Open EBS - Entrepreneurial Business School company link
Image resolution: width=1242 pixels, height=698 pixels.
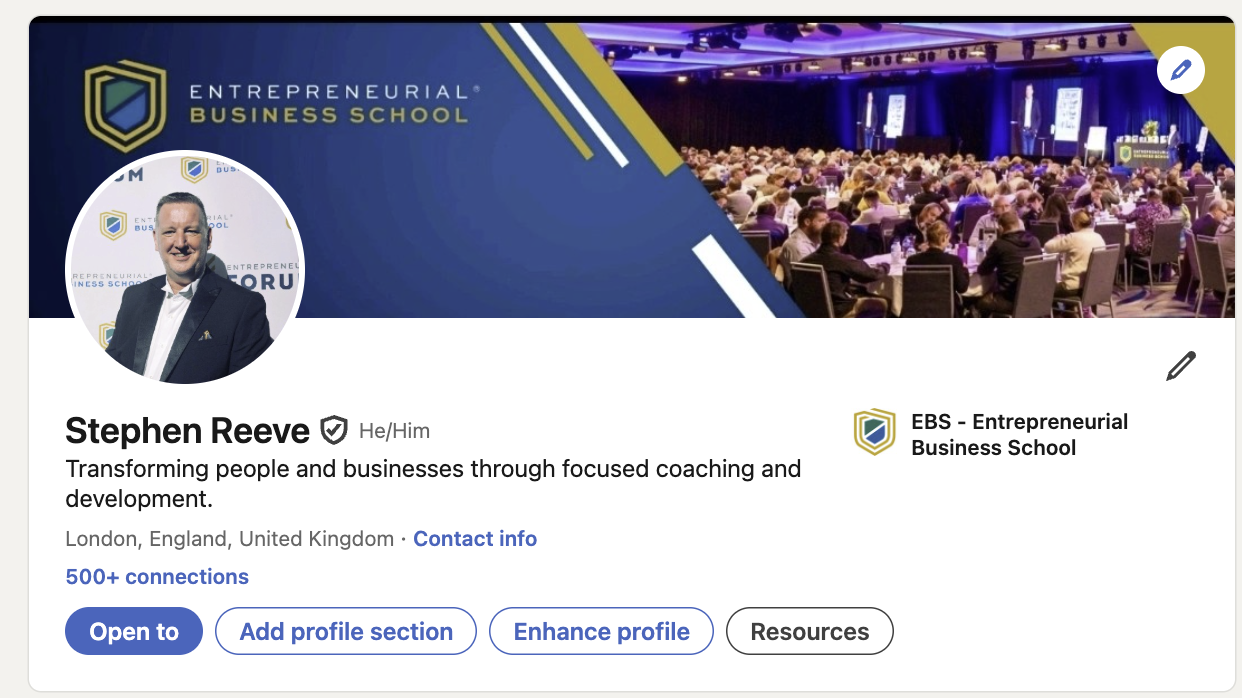pyautogui.click(x=1019, y=435)
